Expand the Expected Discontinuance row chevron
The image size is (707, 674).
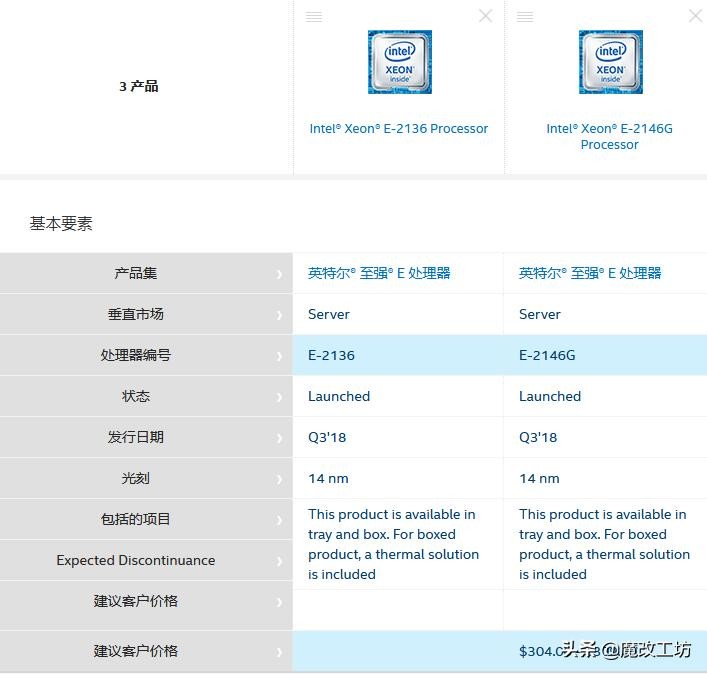[x=279, y=561]
